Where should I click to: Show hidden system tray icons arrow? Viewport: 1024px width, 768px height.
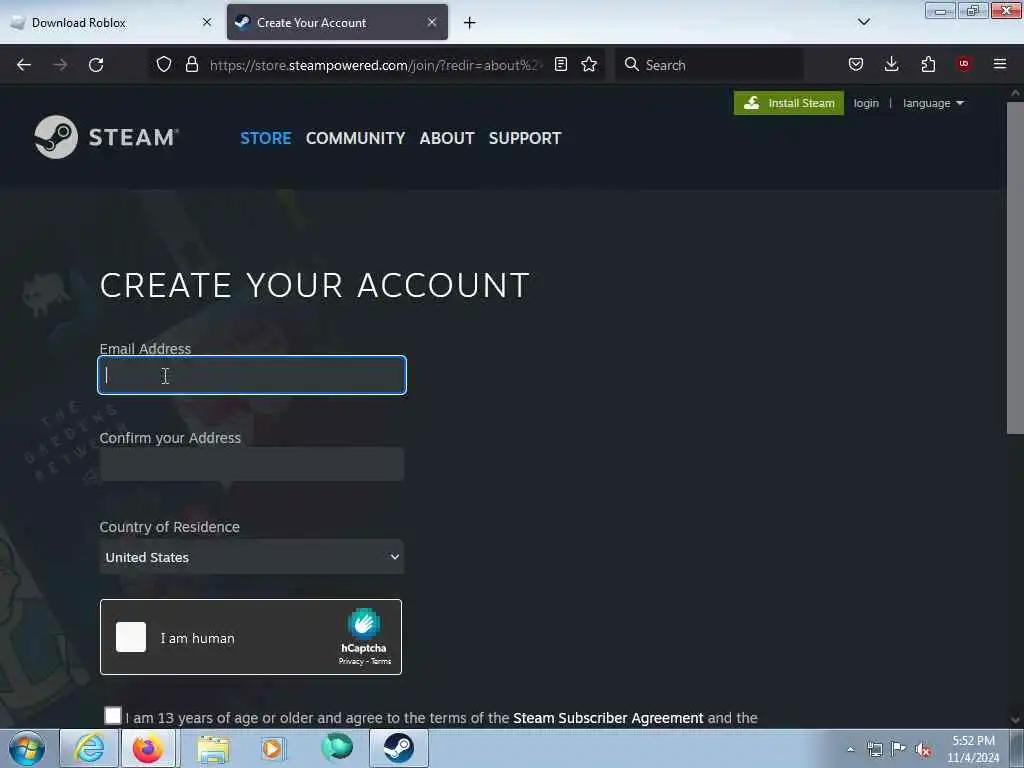[x=850, y=750]
